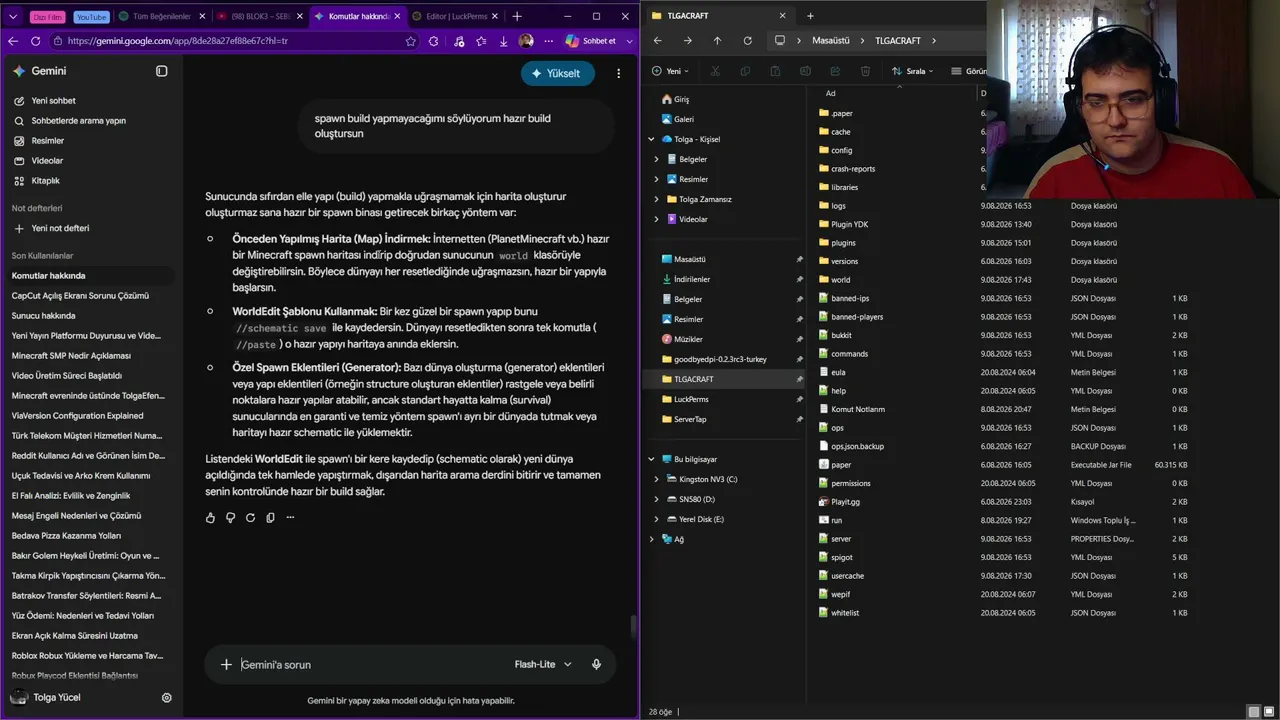Expand the Tolga - Kişisel tree node
The height and width of the screenshot is (720, 1280).
coord(652,139)
